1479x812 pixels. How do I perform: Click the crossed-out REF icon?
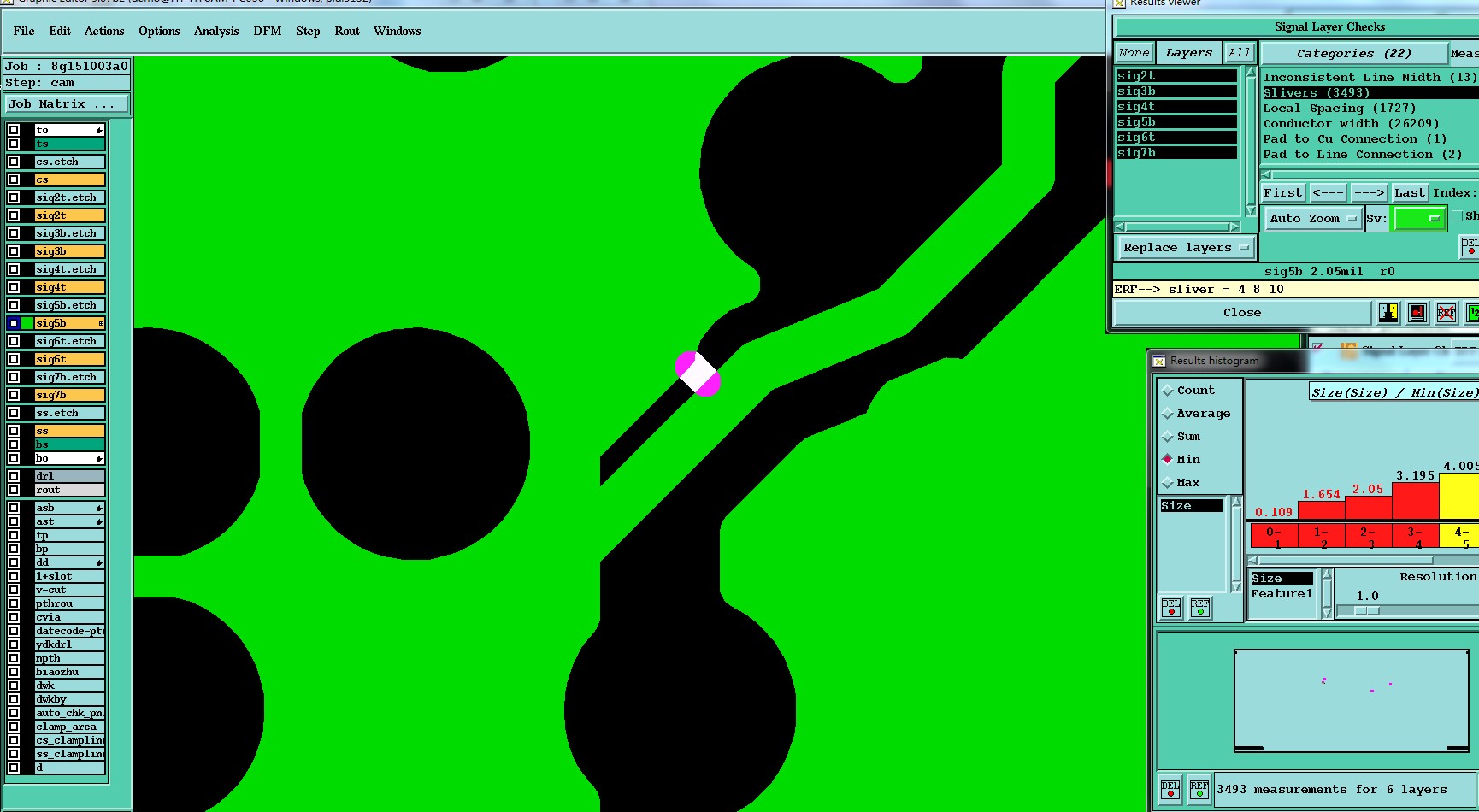click(1447, 313)
